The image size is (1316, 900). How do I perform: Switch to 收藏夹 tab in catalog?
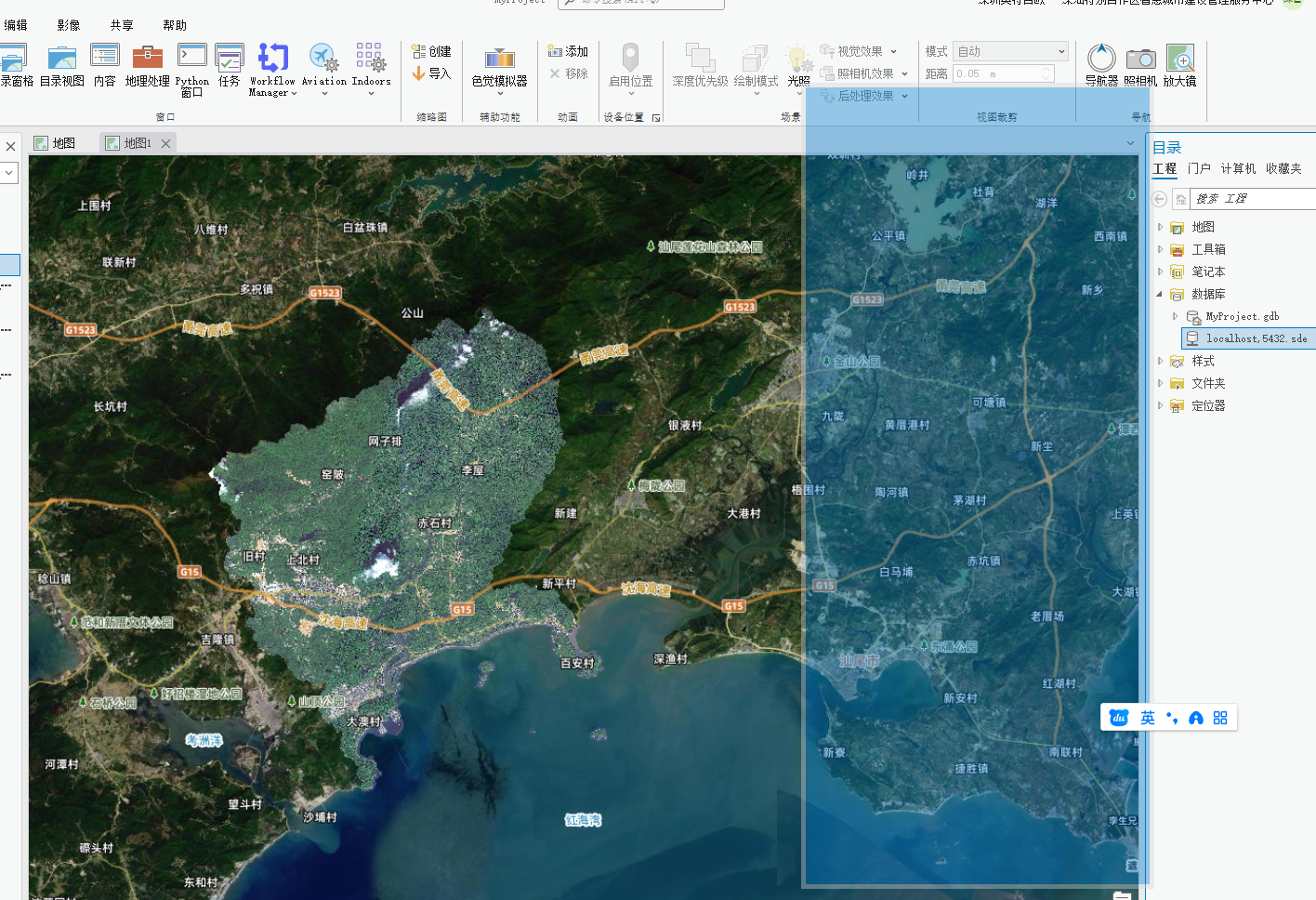1283,168
